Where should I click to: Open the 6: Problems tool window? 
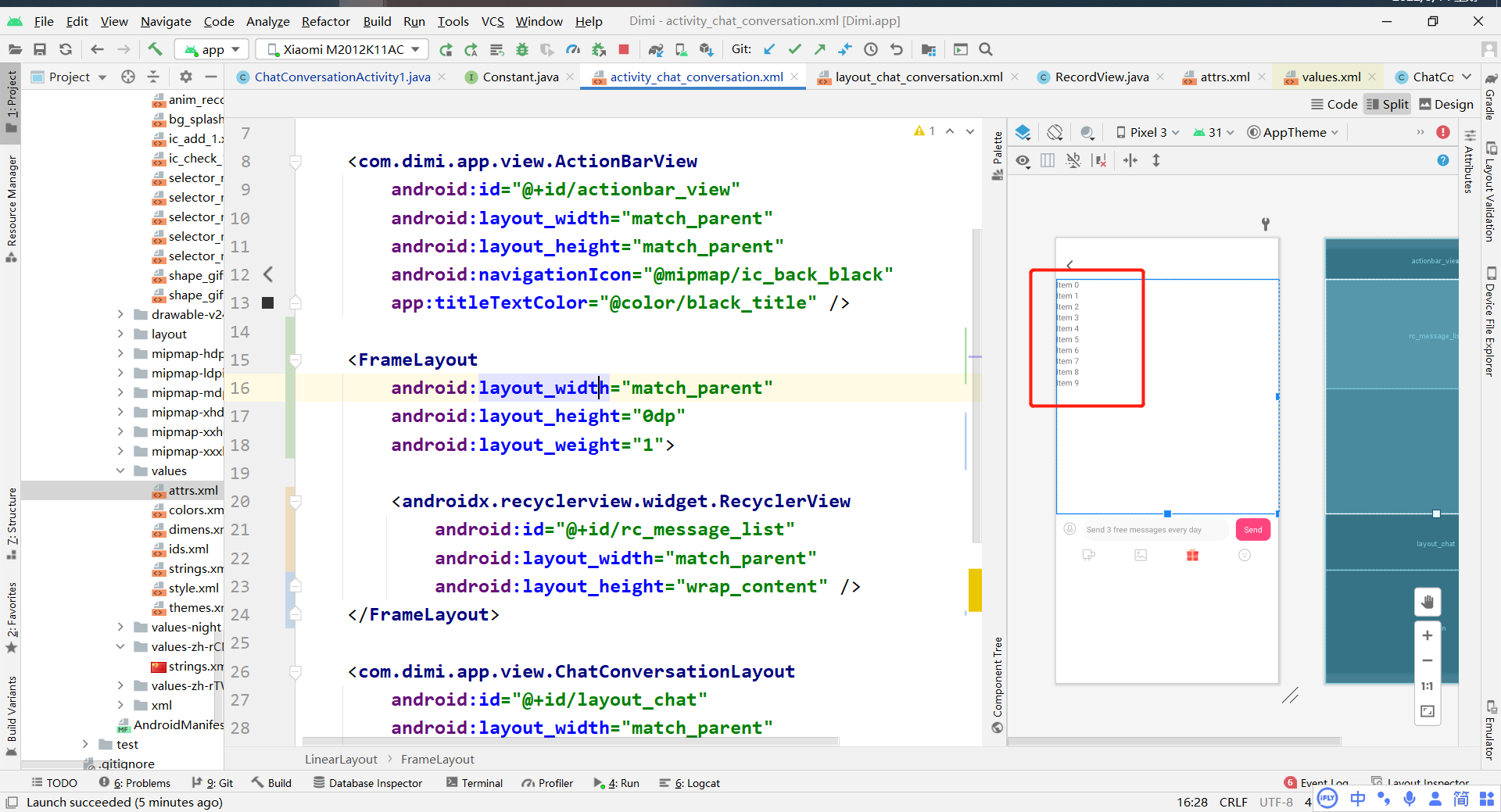134,782
